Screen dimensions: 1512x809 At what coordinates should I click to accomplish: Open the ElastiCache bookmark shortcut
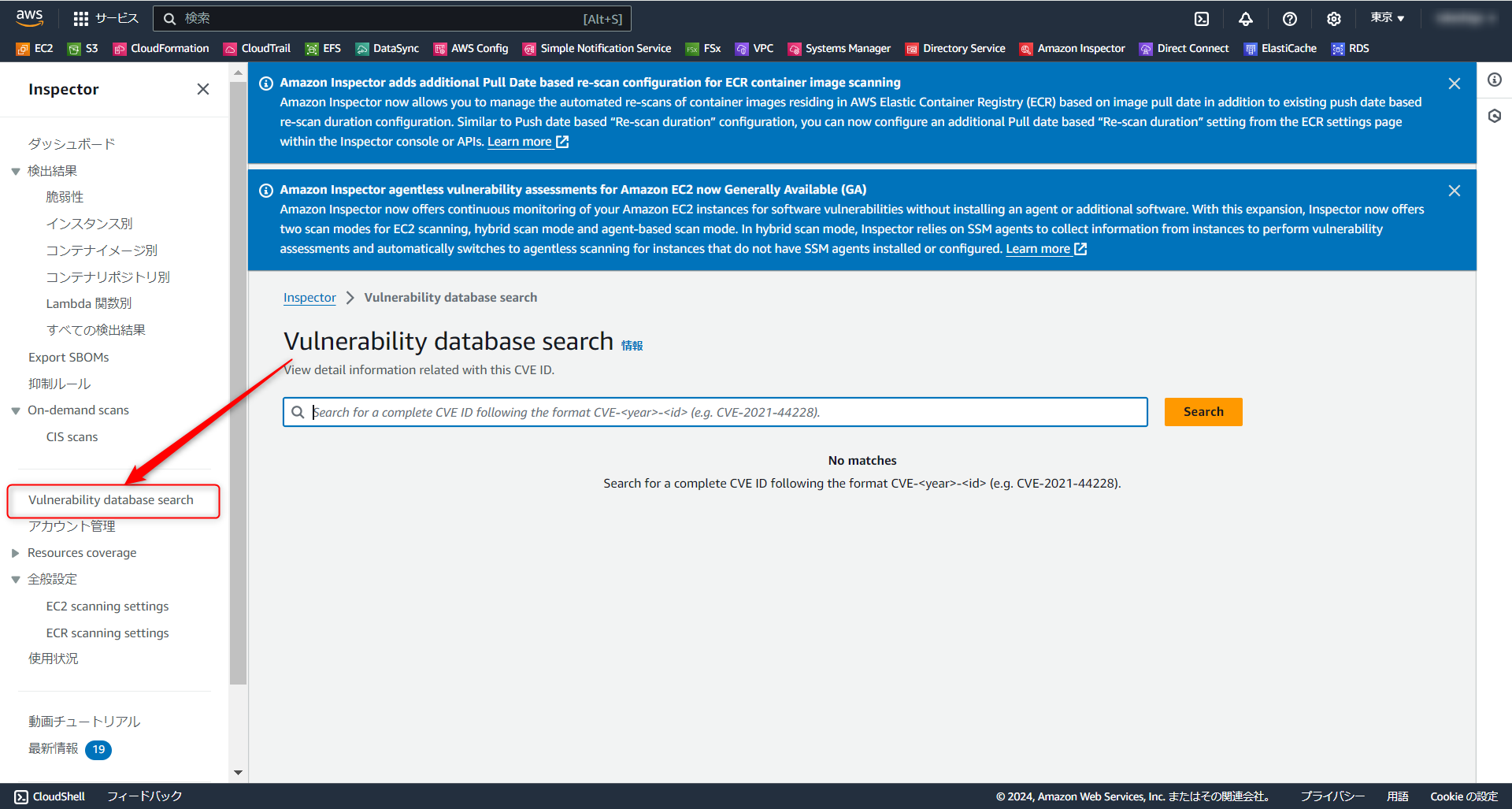pos(1280,49)
